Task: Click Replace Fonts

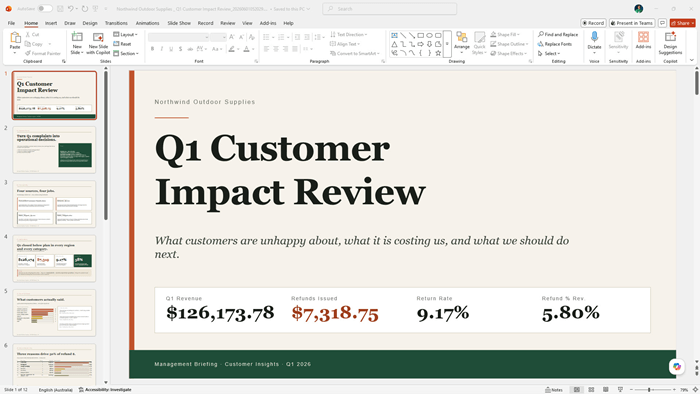Action: pos(554,44)
